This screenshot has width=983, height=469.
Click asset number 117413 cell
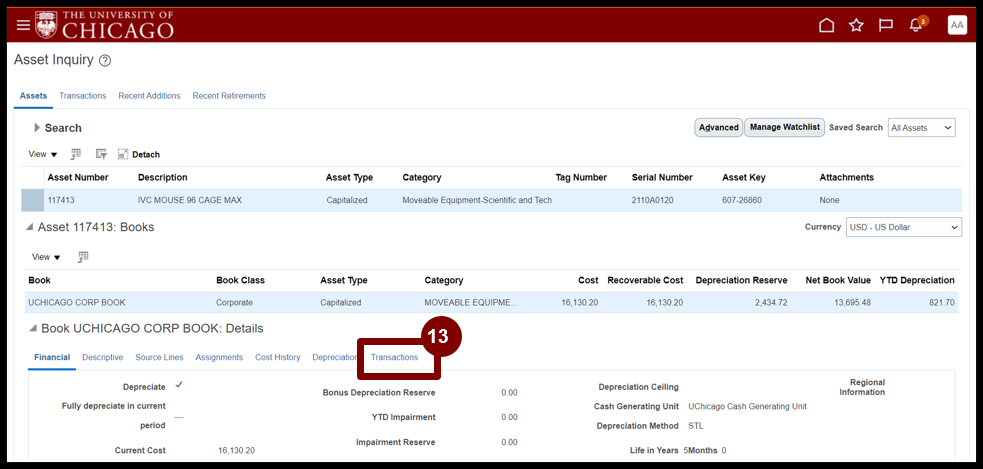pyautogui.click(x=60, y=201)
